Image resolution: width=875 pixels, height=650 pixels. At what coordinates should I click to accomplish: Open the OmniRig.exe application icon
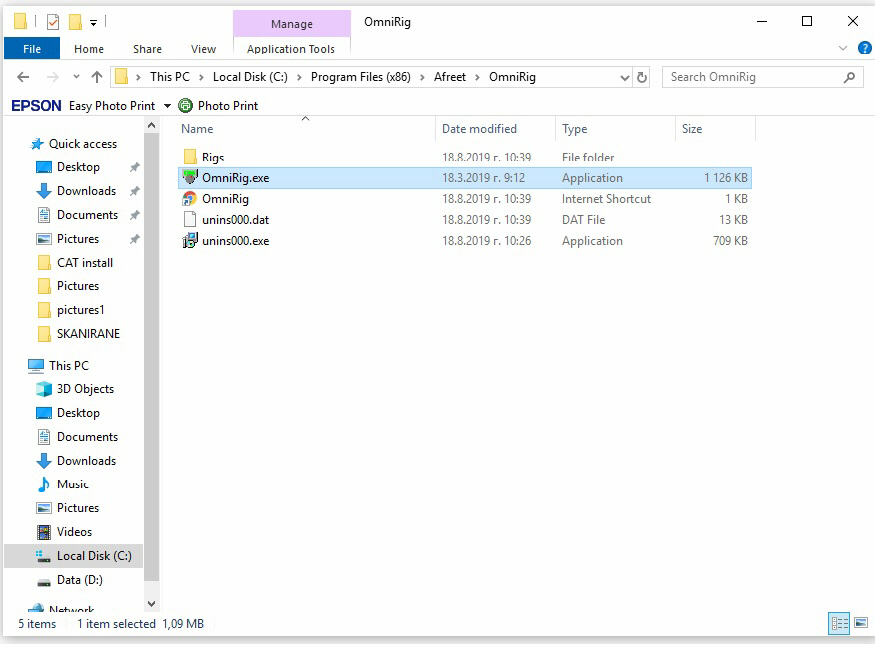[190, 177]
